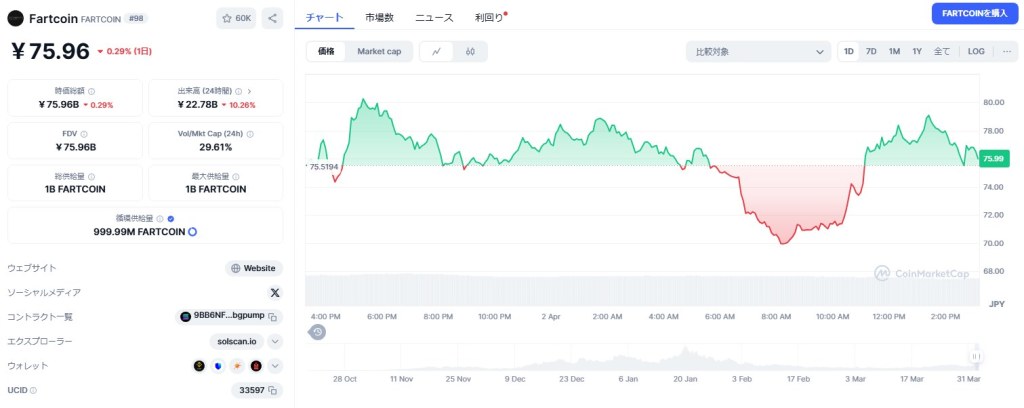This screenshot has height=408, width=1024.
Task: Click the Fartcoin logo icon
Action: pyautogui.click(x=16, y=18)
